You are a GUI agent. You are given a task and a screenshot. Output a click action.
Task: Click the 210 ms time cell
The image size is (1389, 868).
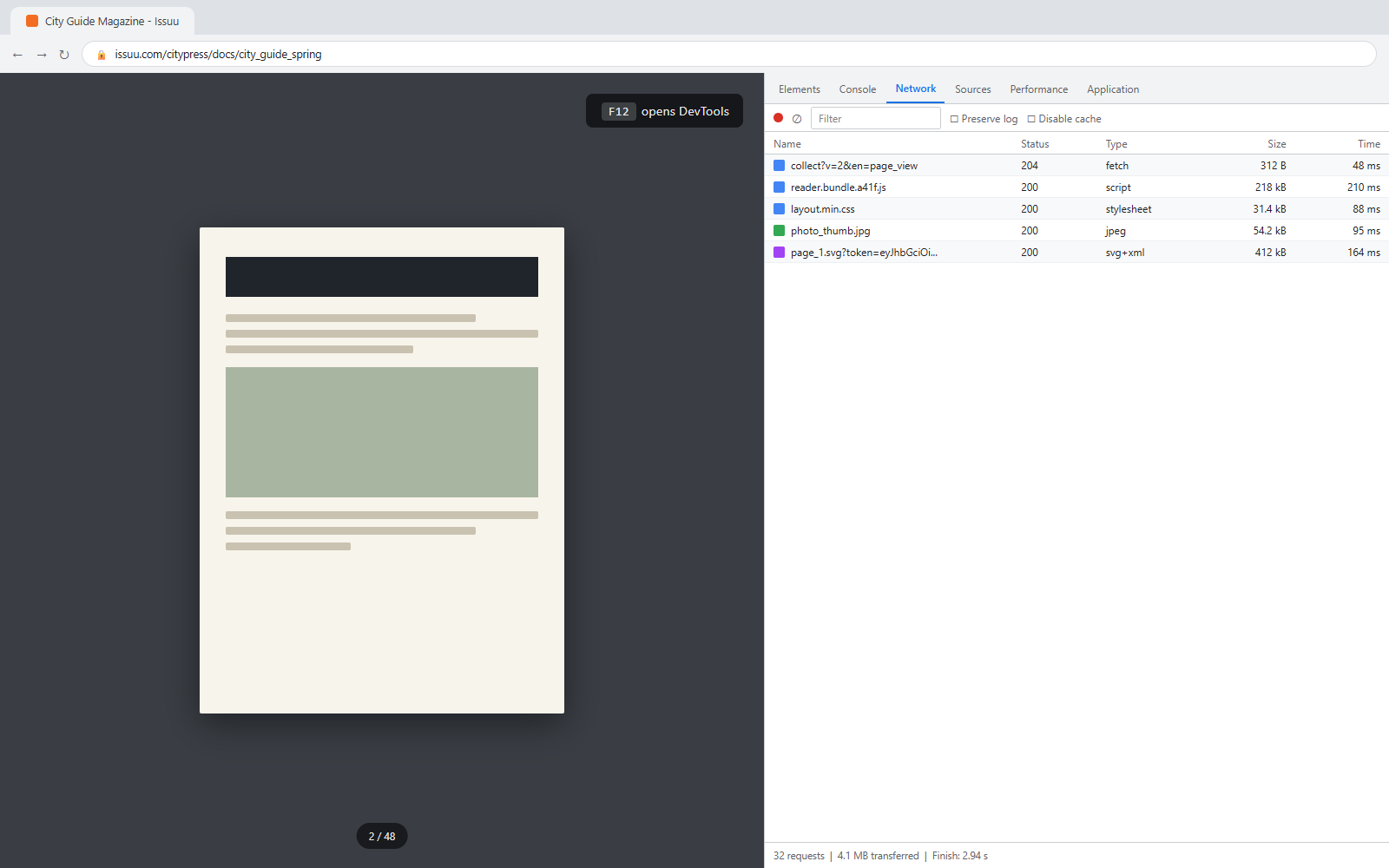1364,187
